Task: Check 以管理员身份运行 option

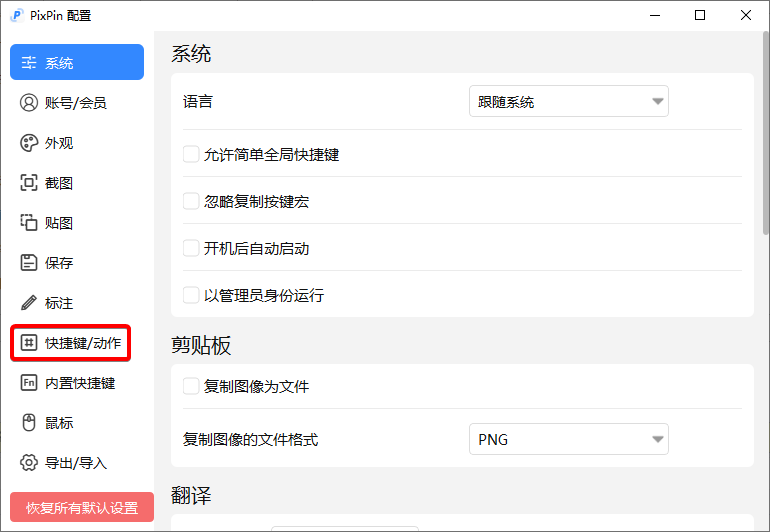Action: [191, 295]
